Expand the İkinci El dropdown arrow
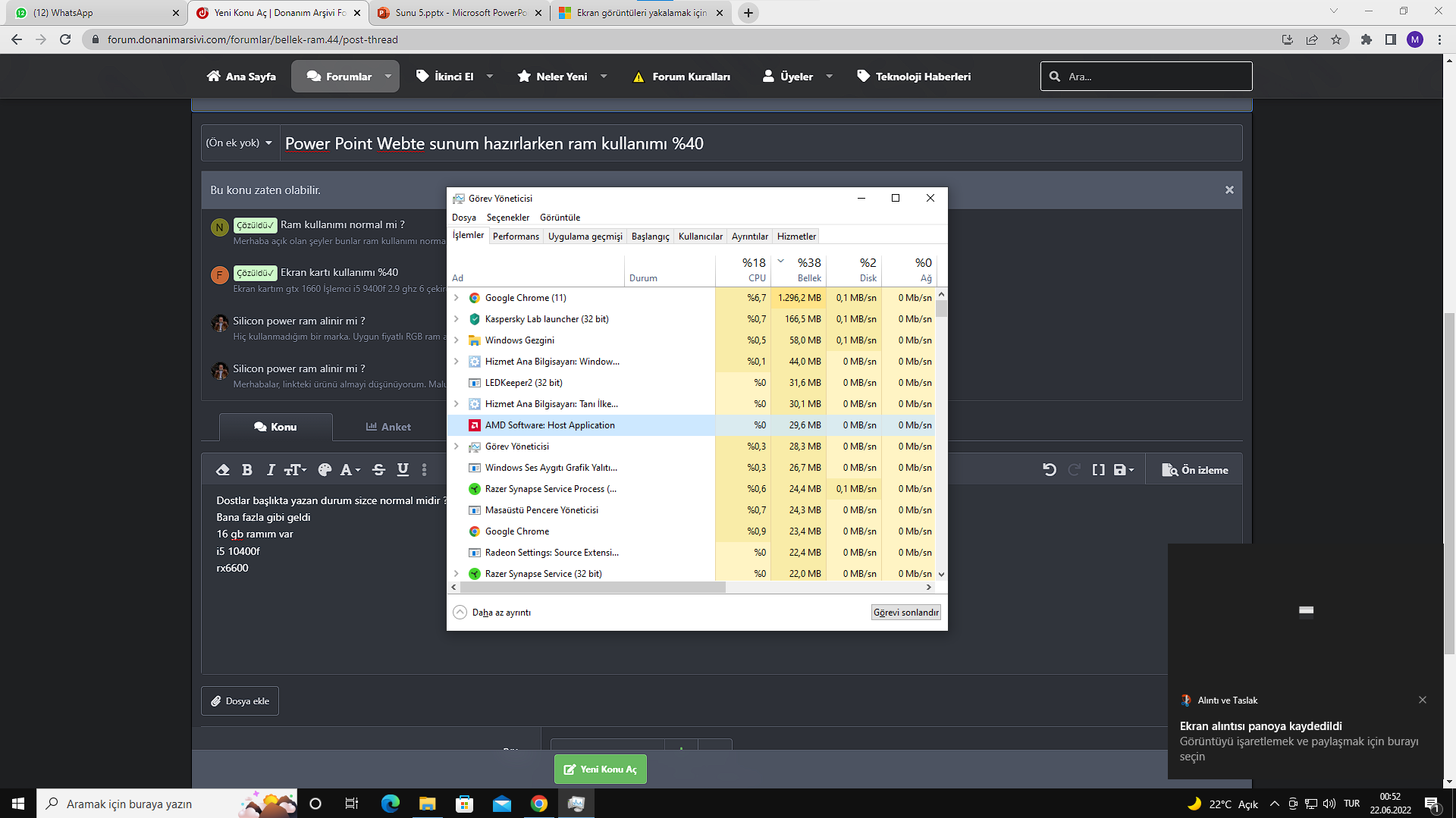 point(490,77)
